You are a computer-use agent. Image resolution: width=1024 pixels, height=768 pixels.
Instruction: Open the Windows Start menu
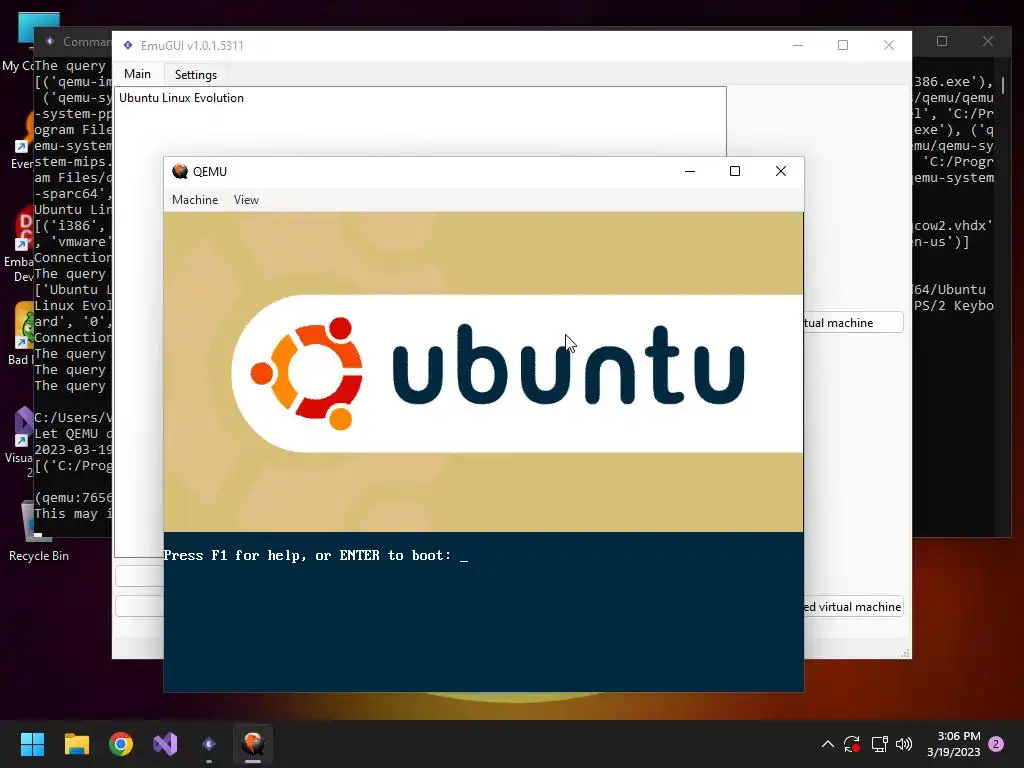click(32, 744)
